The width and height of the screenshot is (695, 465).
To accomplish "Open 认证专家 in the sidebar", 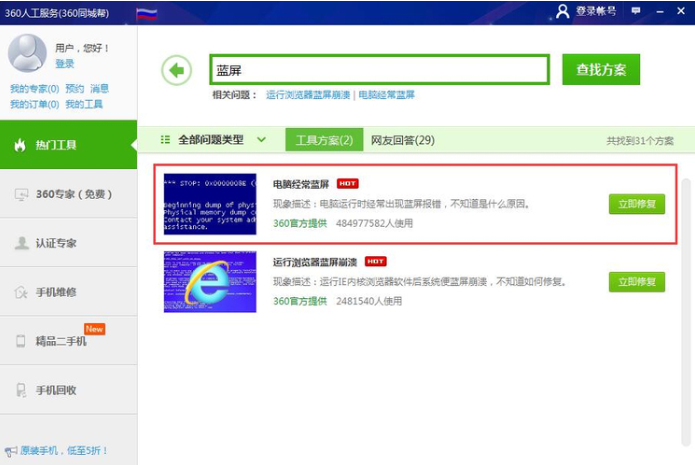I will (56, 243).
